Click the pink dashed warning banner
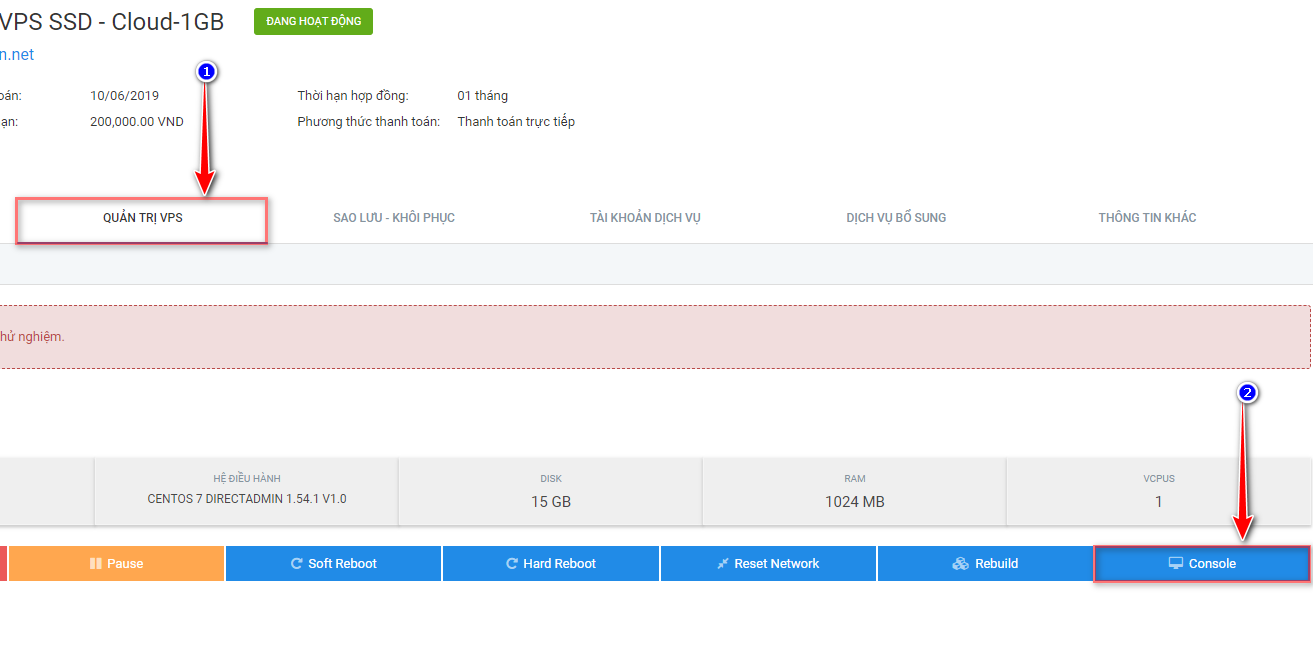Screen dimensions: 1313x665 tap(650, 337)
